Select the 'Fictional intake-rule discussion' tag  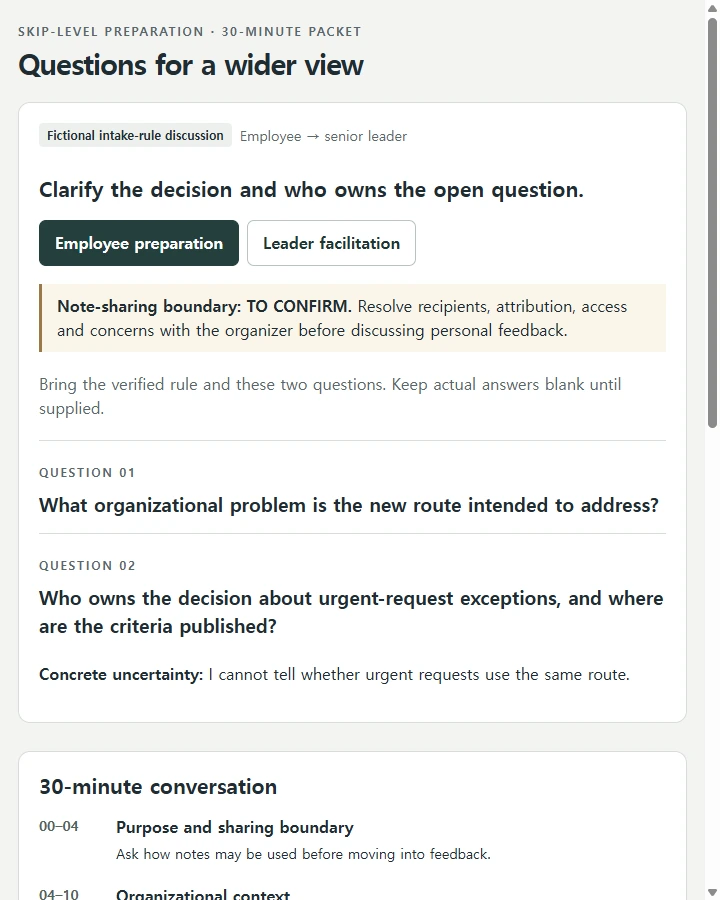pos(136,135)
